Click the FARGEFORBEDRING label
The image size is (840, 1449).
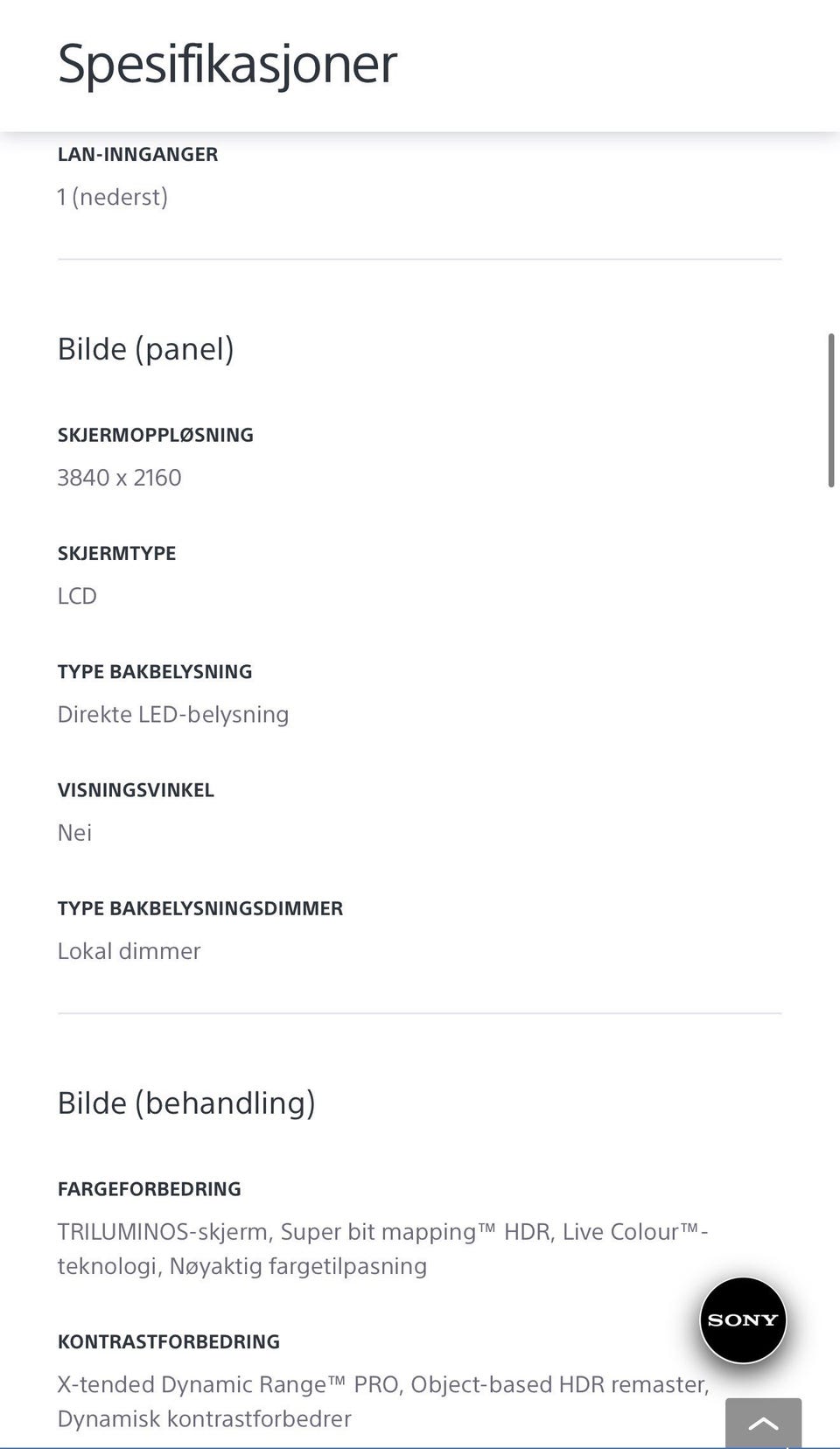(x=149, y=1189)
